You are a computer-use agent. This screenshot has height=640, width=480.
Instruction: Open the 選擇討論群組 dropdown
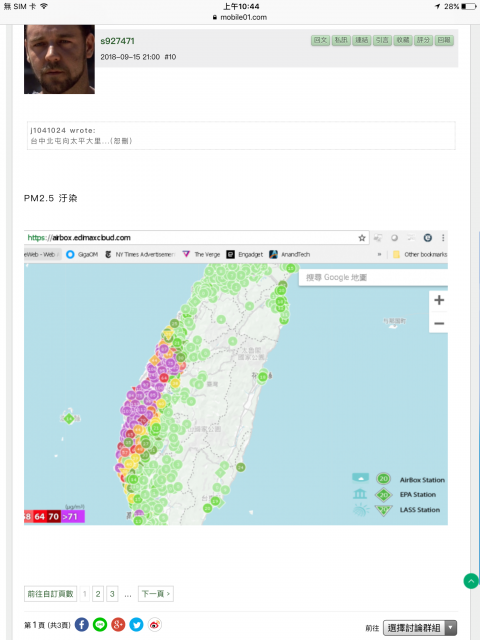[420, 628]
